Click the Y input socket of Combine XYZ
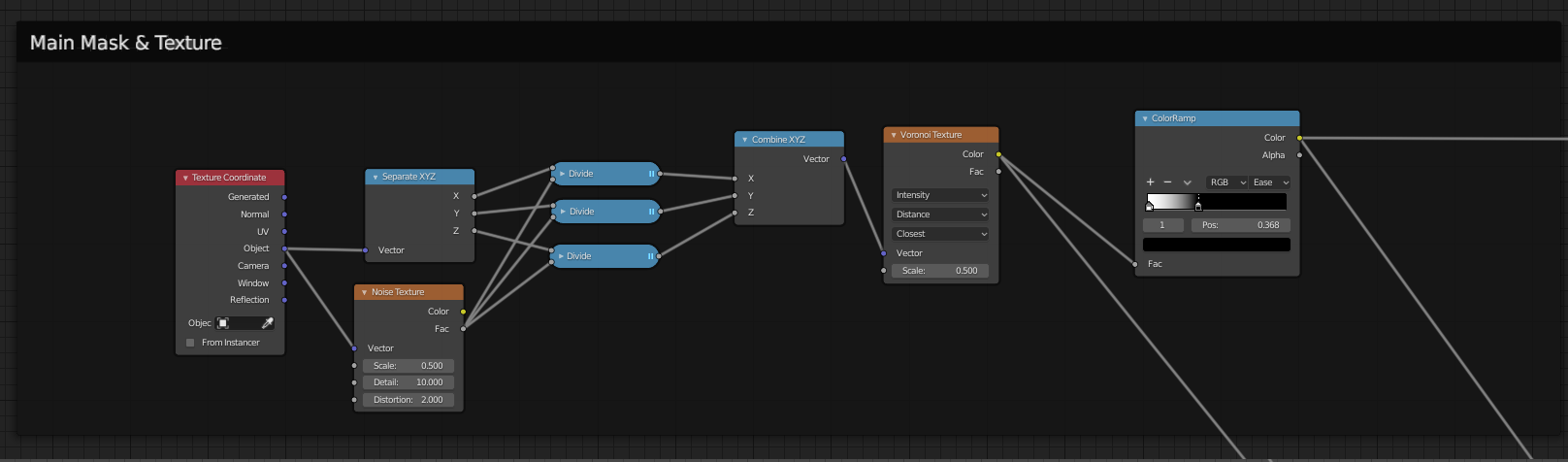 [735, 196]
